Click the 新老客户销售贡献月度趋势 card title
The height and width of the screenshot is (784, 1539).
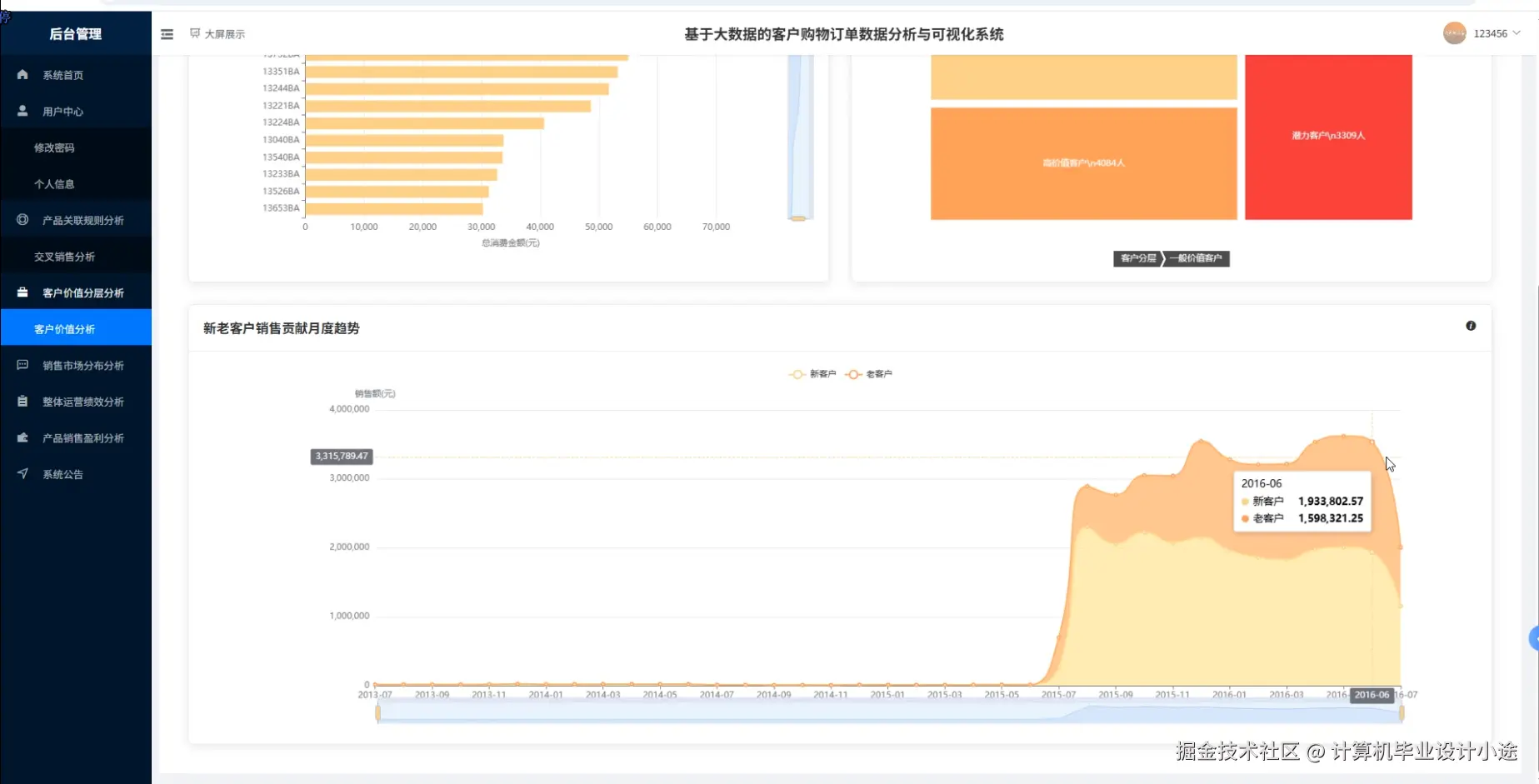pos(282,328)
